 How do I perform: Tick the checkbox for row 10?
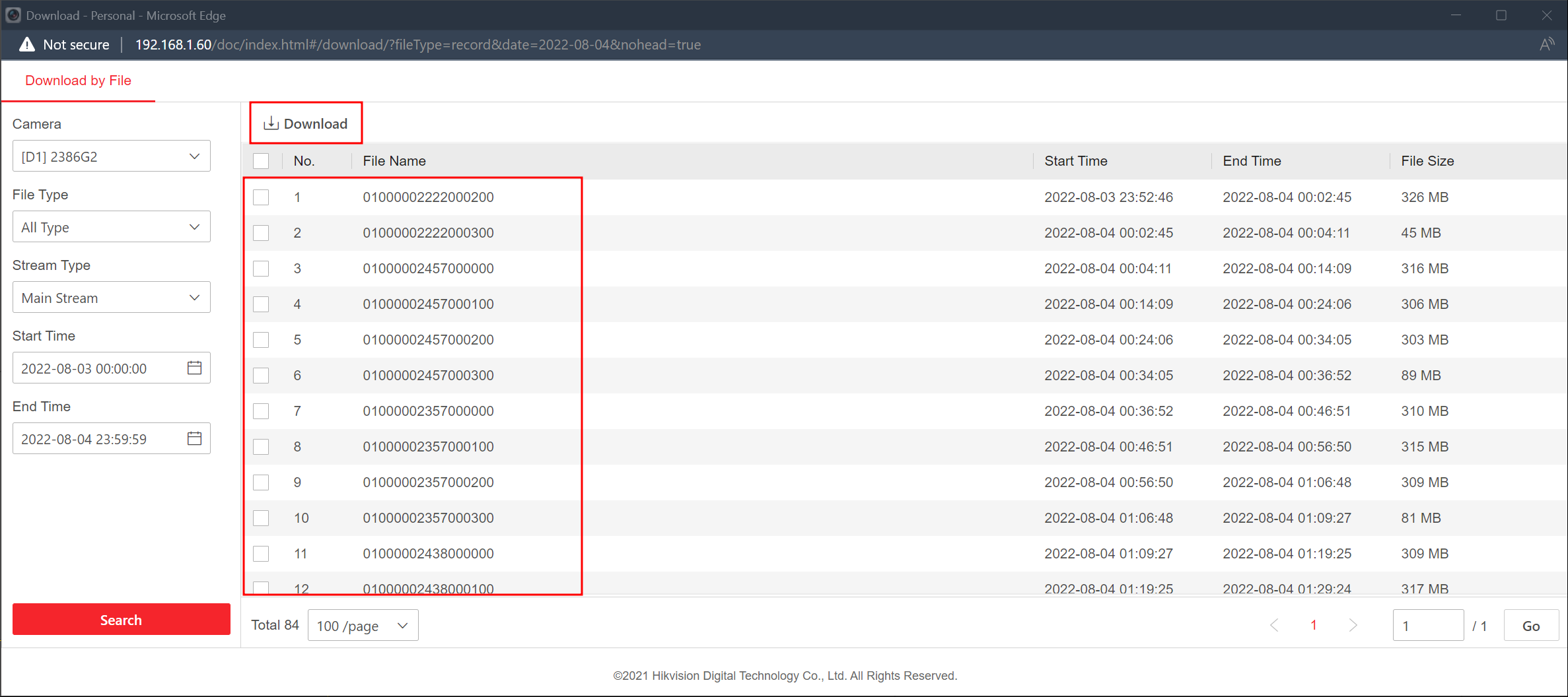pyautogui.click(x=261, y=518)
